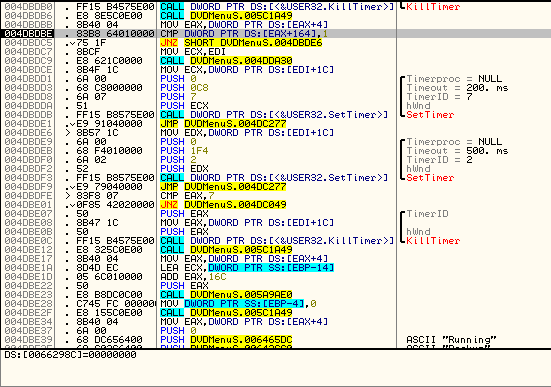Viewport: 551px width, 387px height.
Task: Click address 004DBDC5
Action: click(x=28, y=43)
